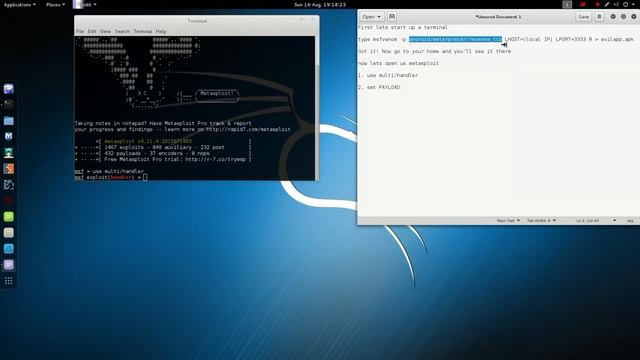Click the Terminal window title bar
Image resolution: width=640 pixels, height=360 pixels.
tap(197, 21)
